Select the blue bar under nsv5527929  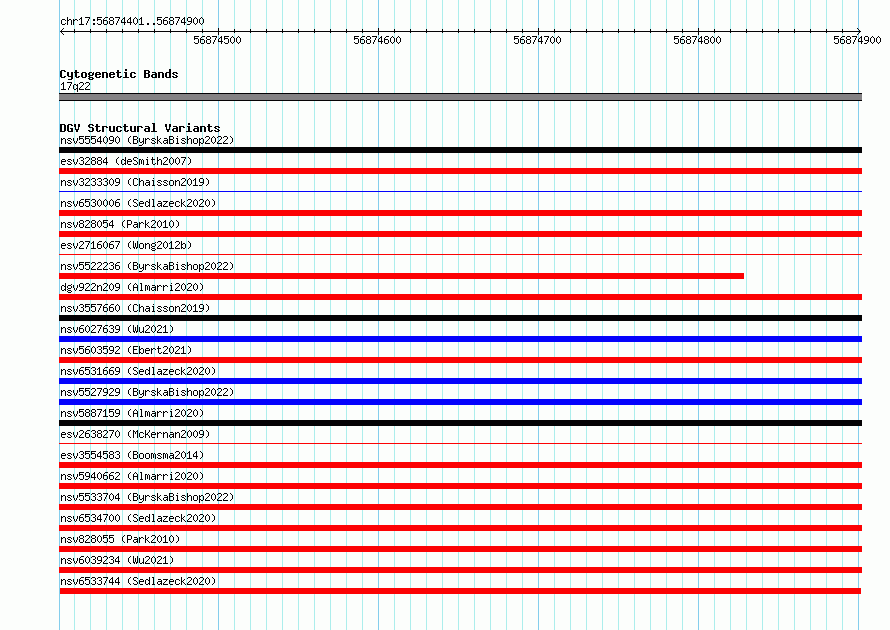[x=460, y=402]
